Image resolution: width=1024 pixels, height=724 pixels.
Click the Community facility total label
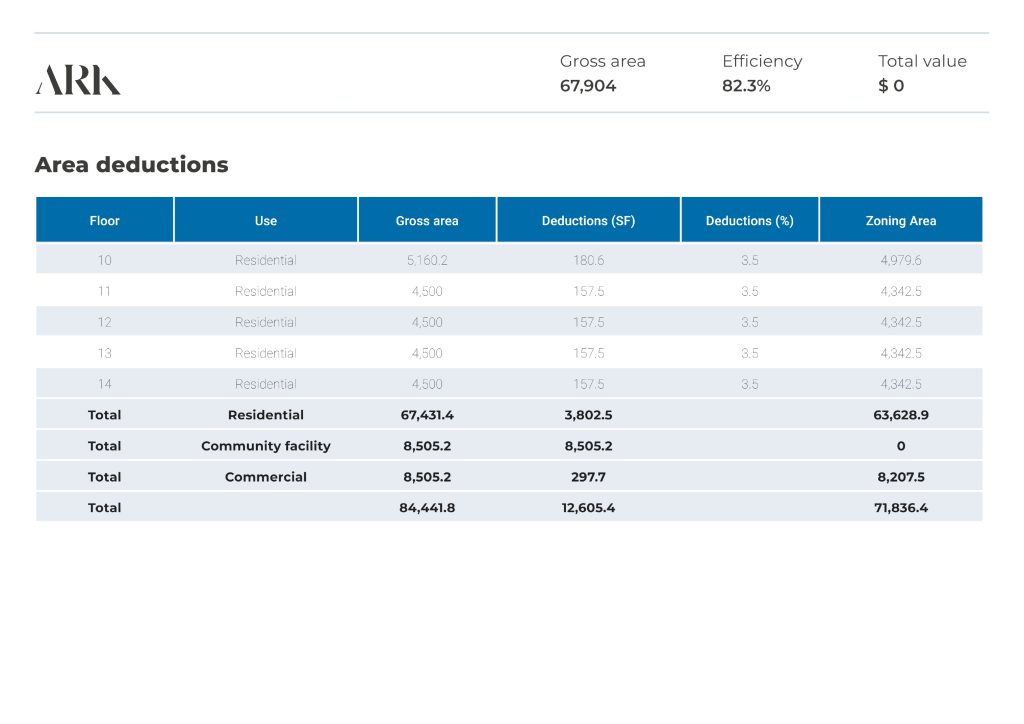coord(266,446)
